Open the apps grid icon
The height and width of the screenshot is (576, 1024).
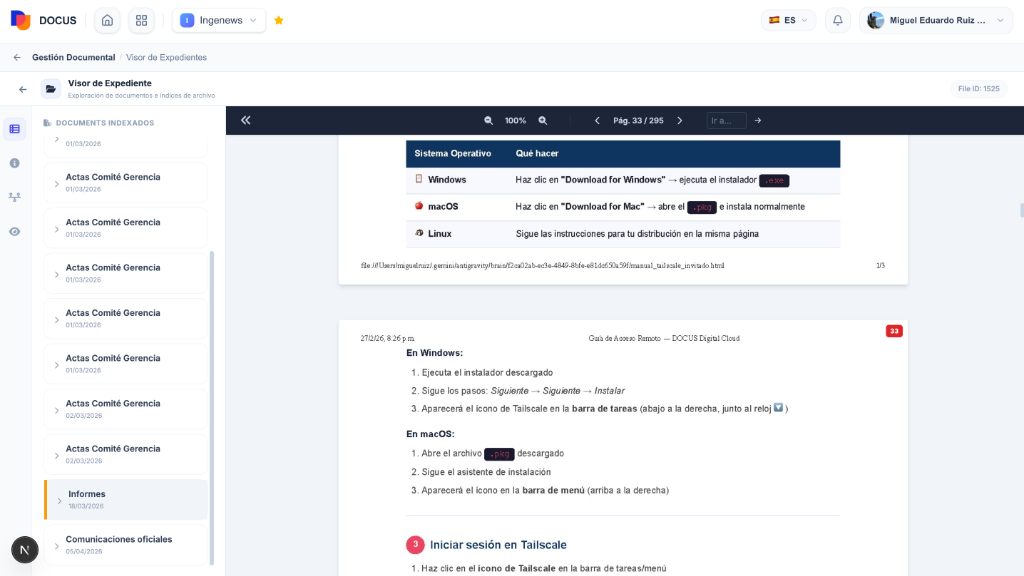pyautogui.click(x=141, y=20)
